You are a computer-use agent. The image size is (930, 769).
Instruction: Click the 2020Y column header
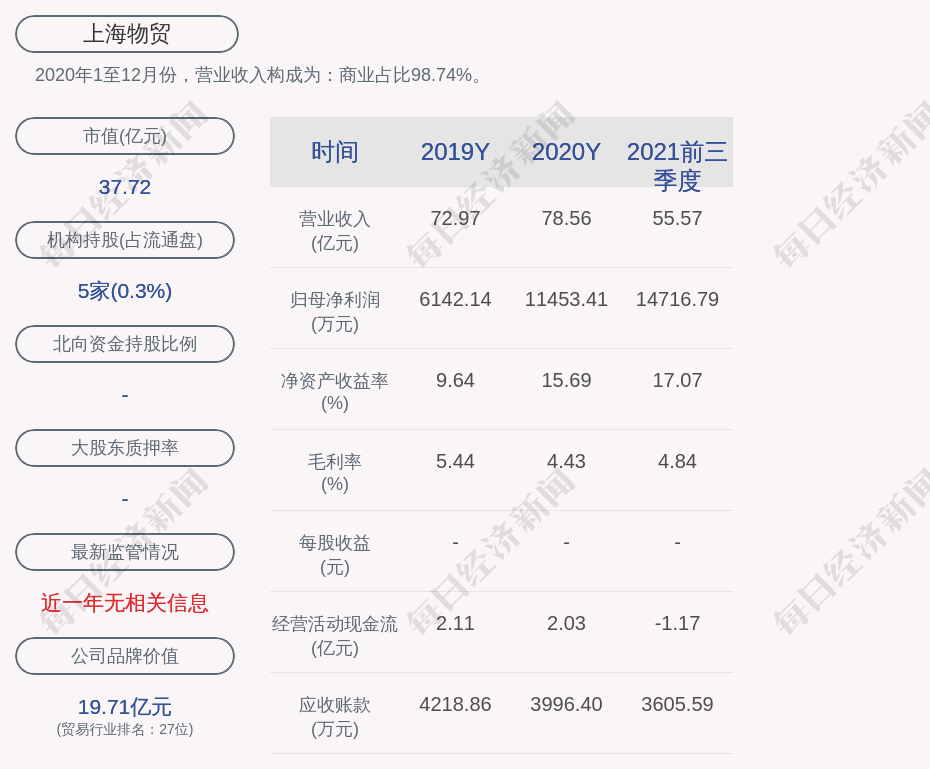point(566,152)
